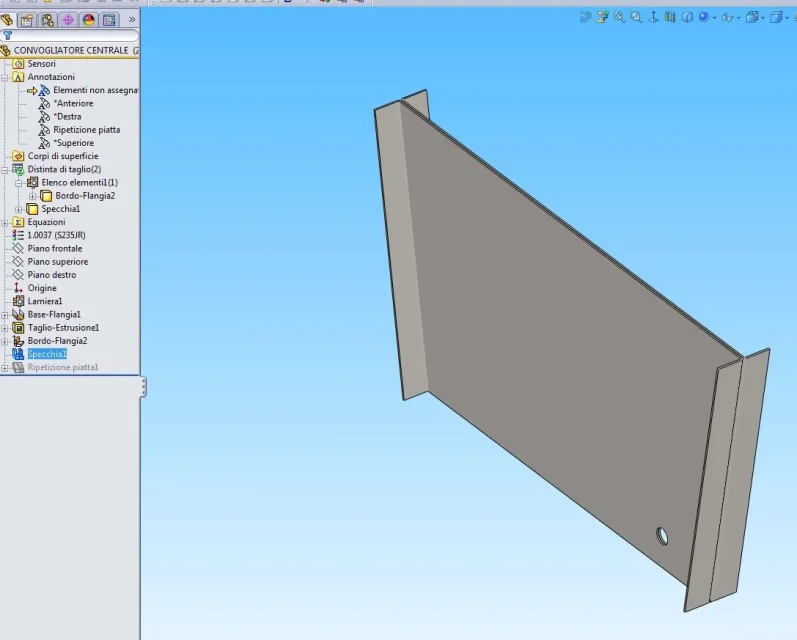Viewport: 797px width, 640px height.
Task: Open the Display Style dropdown arrow
Action: click(715, 18)
